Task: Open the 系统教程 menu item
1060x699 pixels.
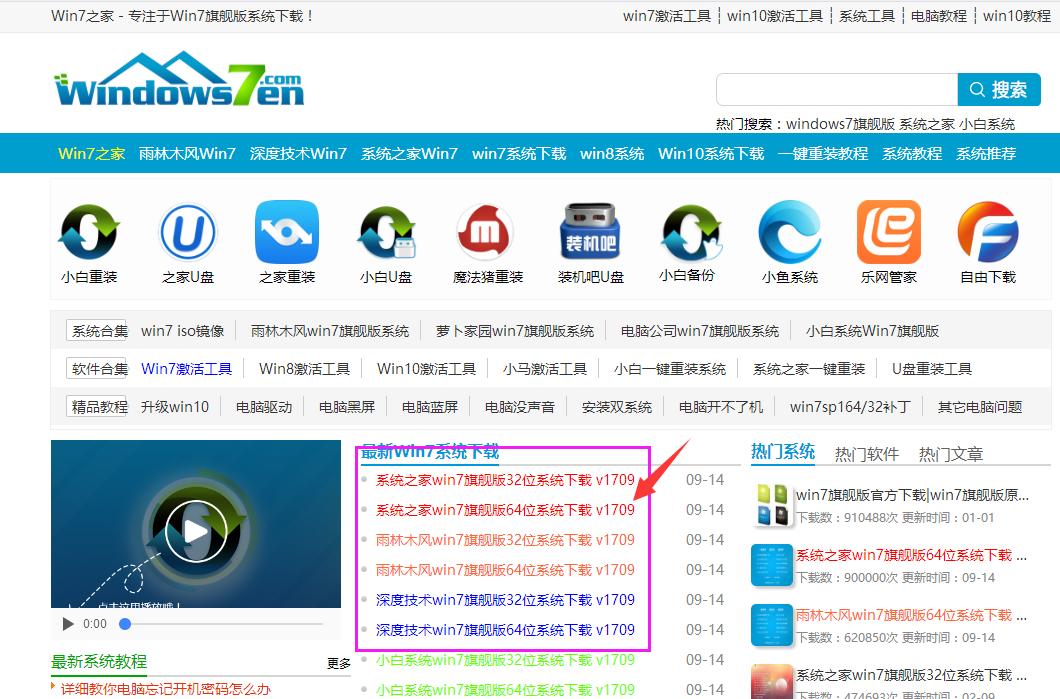Action: pyautogui.click(x=910, y=153)
